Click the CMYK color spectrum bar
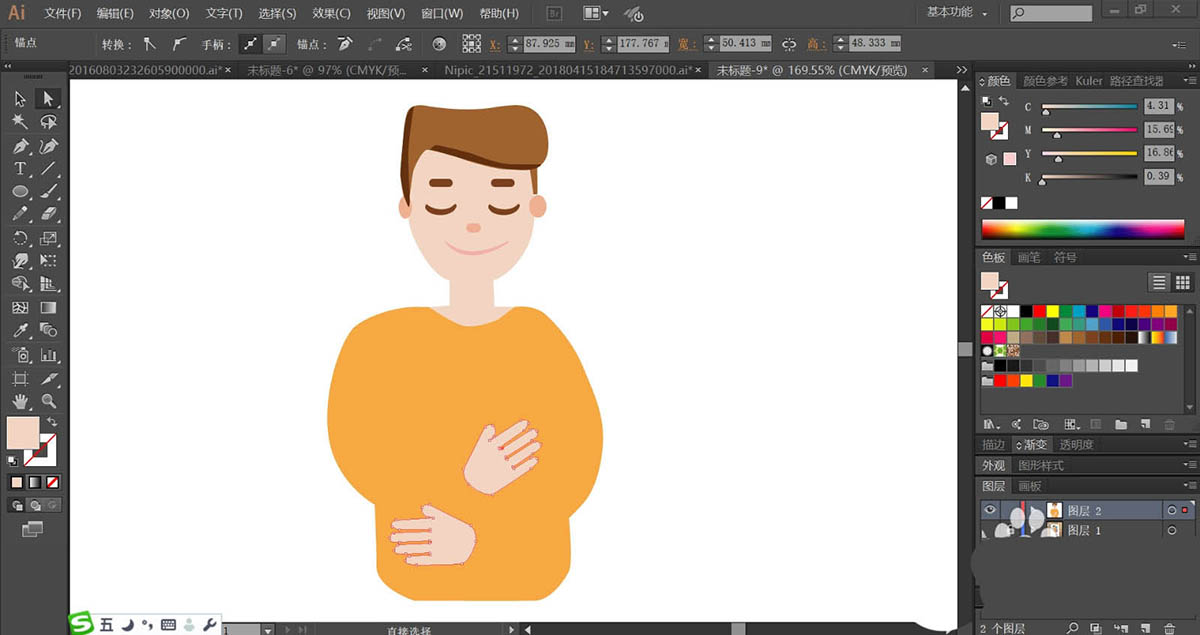1200x635 pixels. pos(1083,229)
